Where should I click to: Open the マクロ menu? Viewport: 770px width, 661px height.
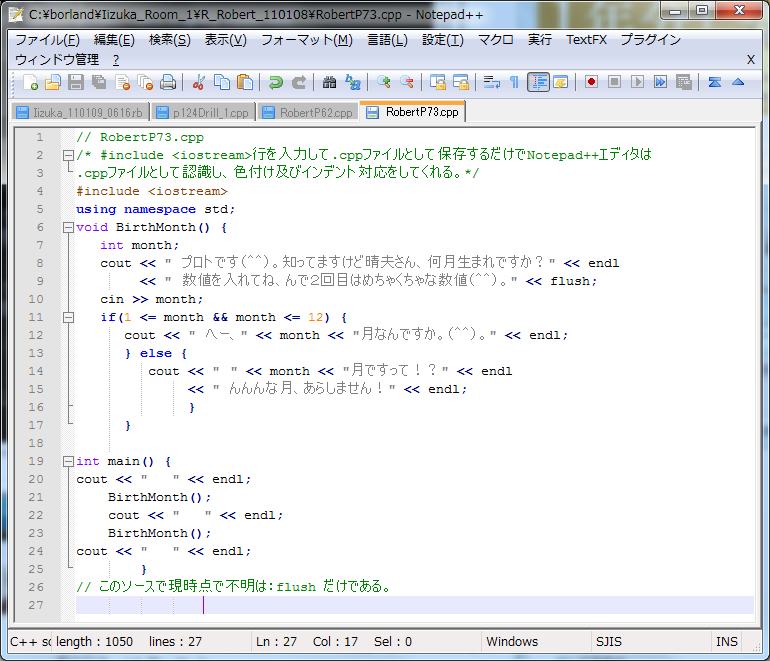(495, 40)
